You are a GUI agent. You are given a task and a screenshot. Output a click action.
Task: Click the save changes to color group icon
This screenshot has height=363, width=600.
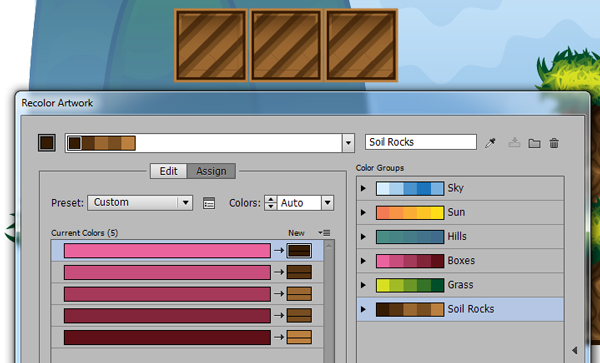point(514,143)
